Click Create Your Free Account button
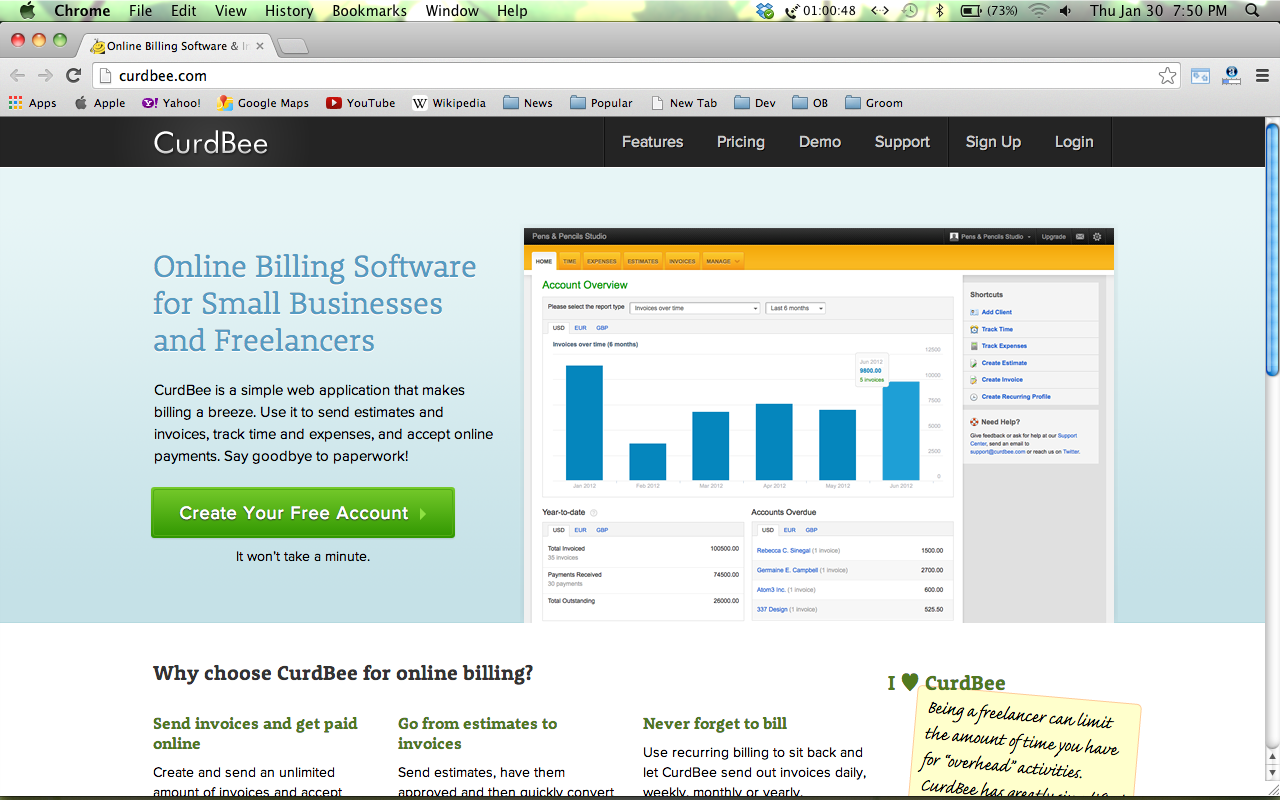Screen dimensions: 1280x800 303,513
